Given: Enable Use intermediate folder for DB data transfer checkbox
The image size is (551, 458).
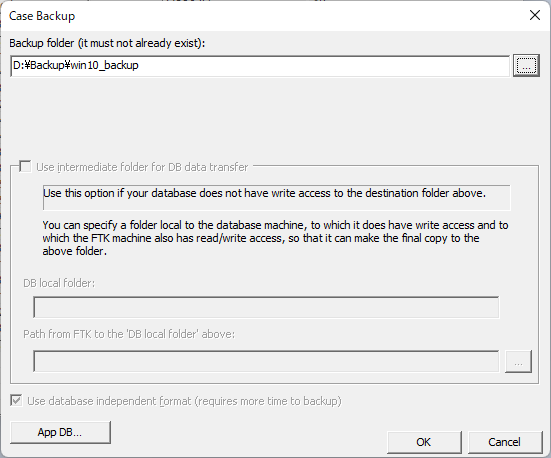Looking at the screenshot, I should [25, 167].
